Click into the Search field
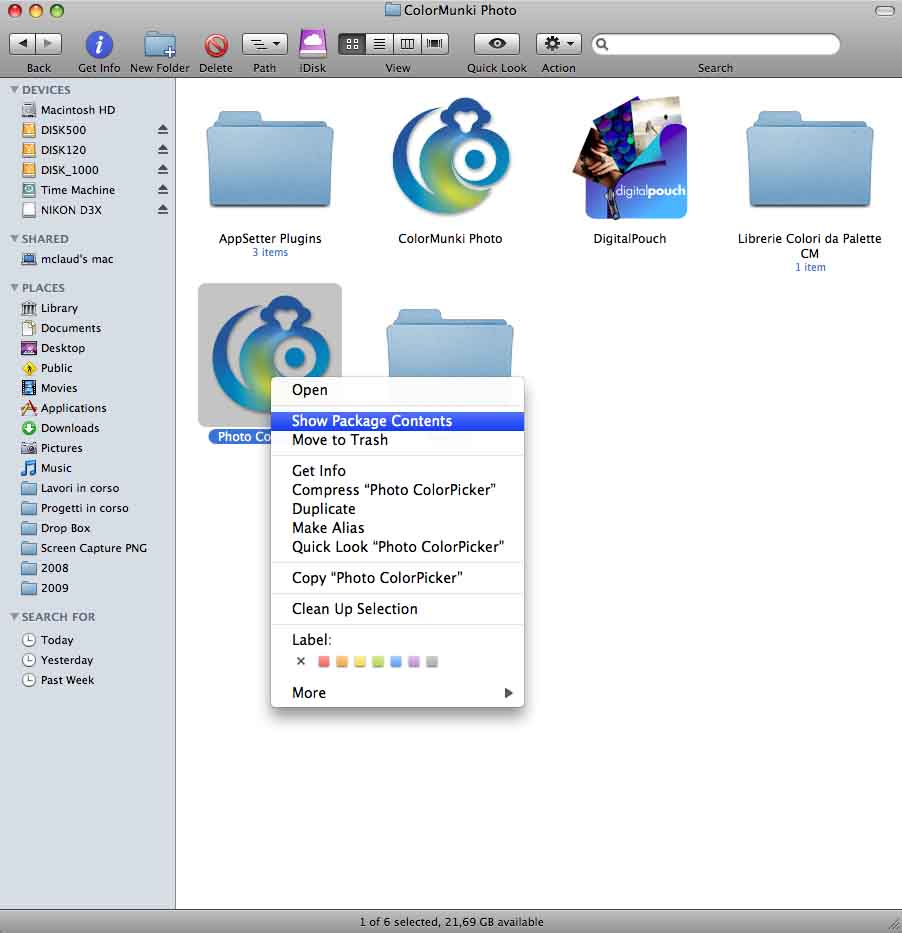The width and height of the screenshot is (902, 933). pos(716,44)
